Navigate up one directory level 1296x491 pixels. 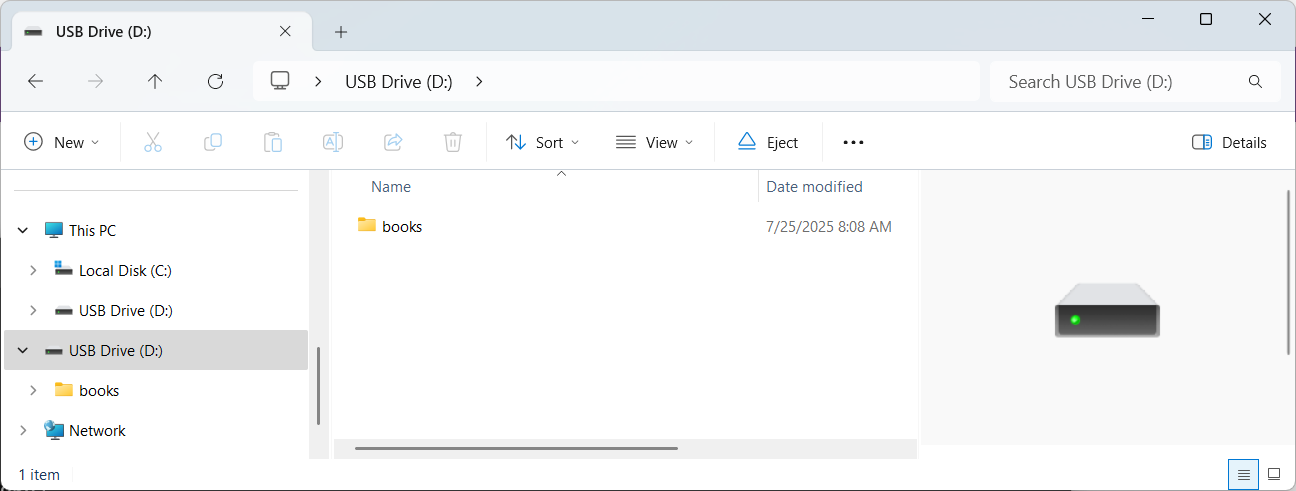point(155,82)
